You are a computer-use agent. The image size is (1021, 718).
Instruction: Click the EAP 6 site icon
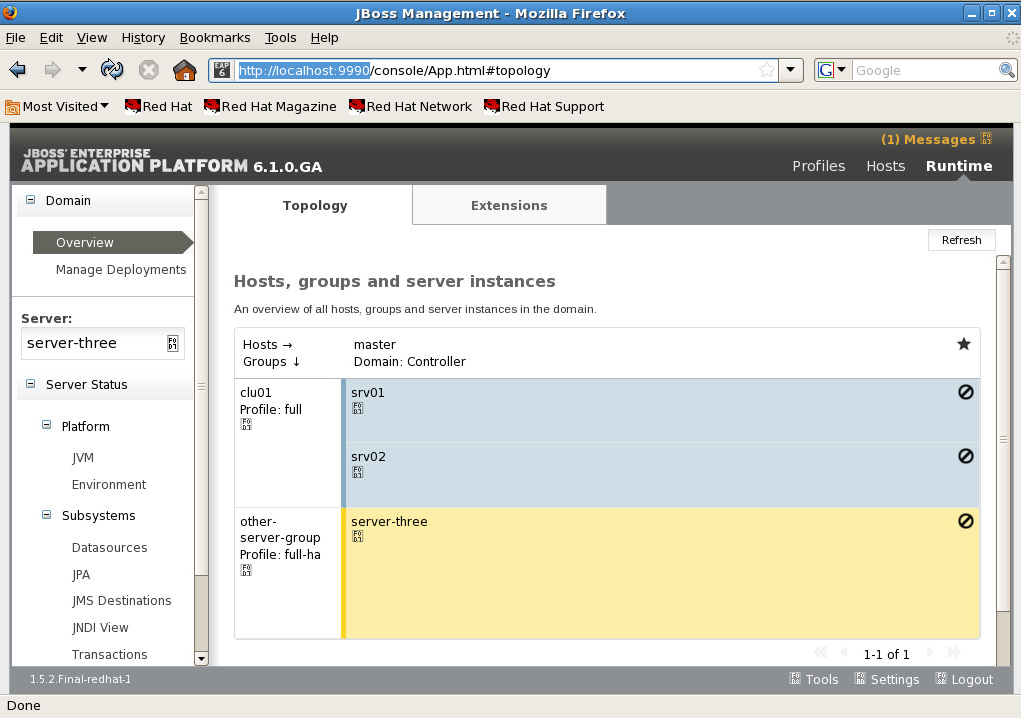point(222,70)
